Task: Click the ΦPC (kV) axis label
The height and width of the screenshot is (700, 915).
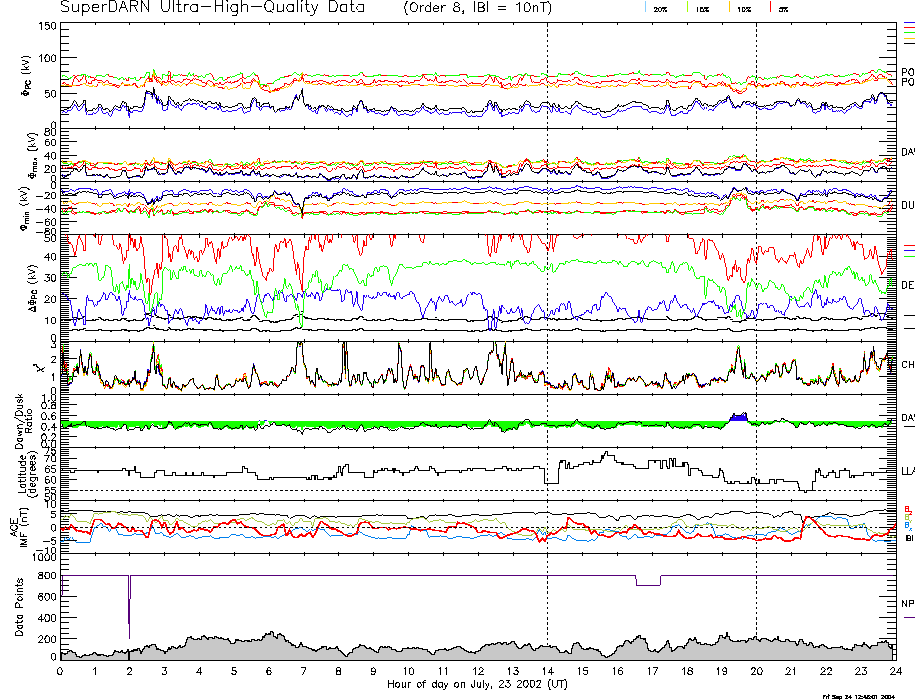Action: point(27,76)
